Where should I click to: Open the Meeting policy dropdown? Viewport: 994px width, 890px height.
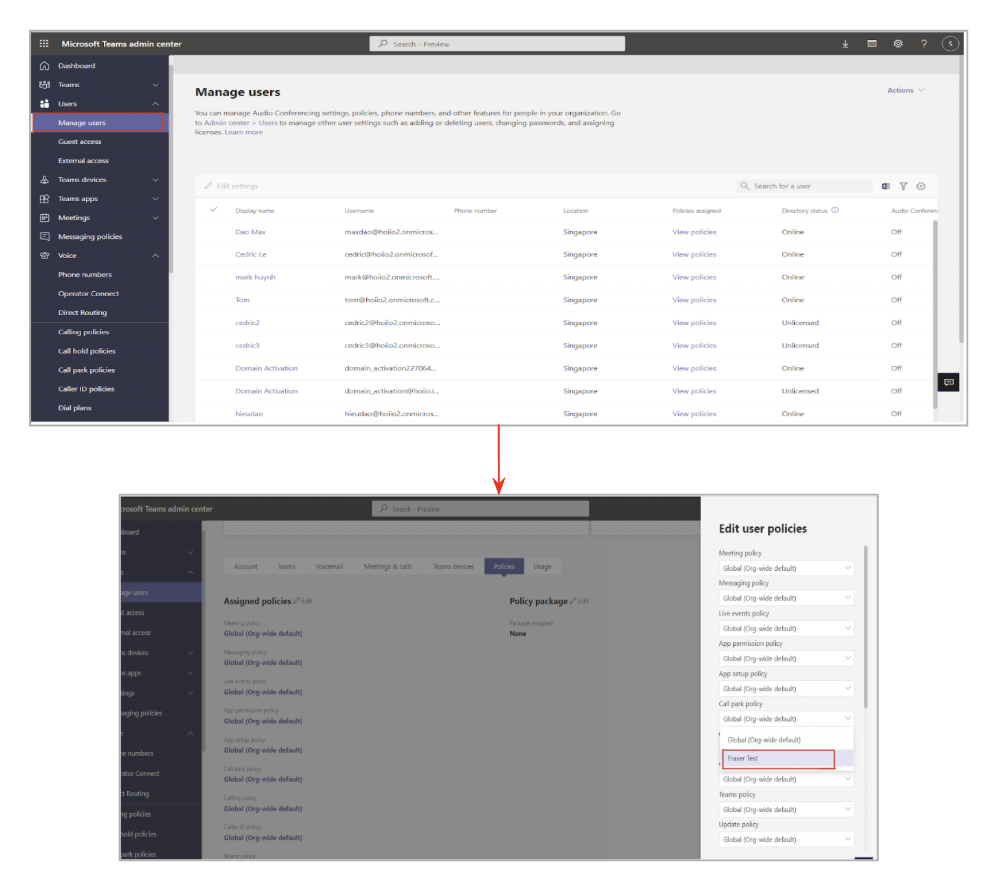[x=786, y=568]
